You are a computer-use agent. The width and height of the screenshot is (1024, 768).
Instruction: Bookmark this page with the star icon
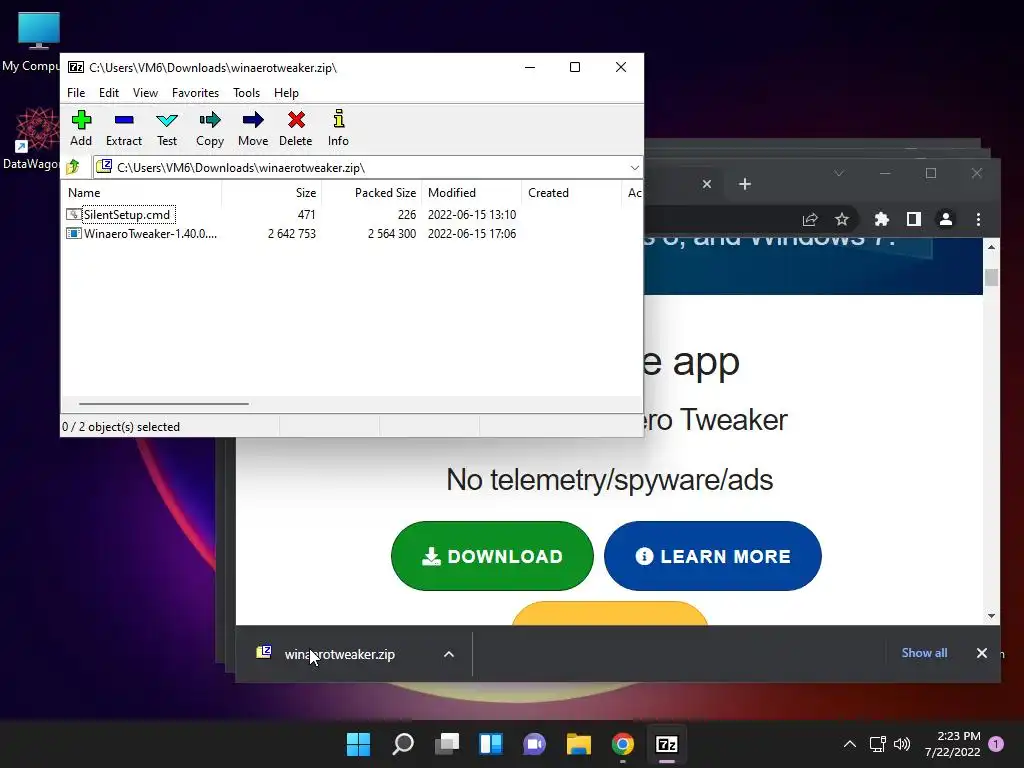pos(842,219)
